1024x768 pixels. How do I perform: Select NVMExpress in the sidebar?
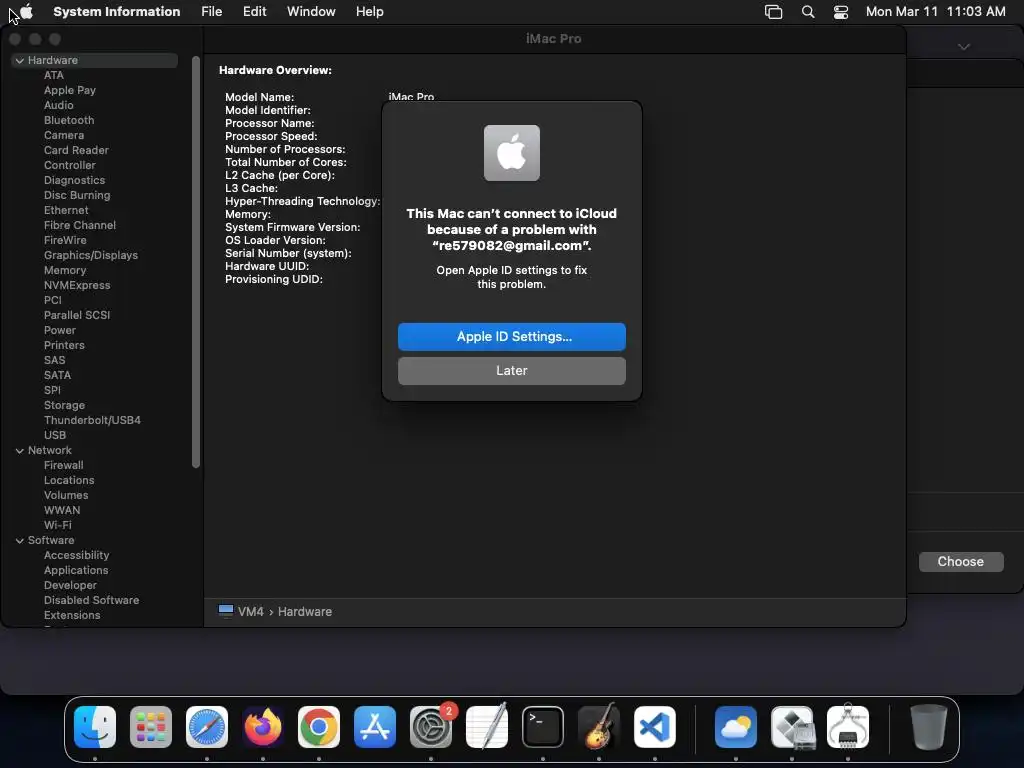coord(77,285)
